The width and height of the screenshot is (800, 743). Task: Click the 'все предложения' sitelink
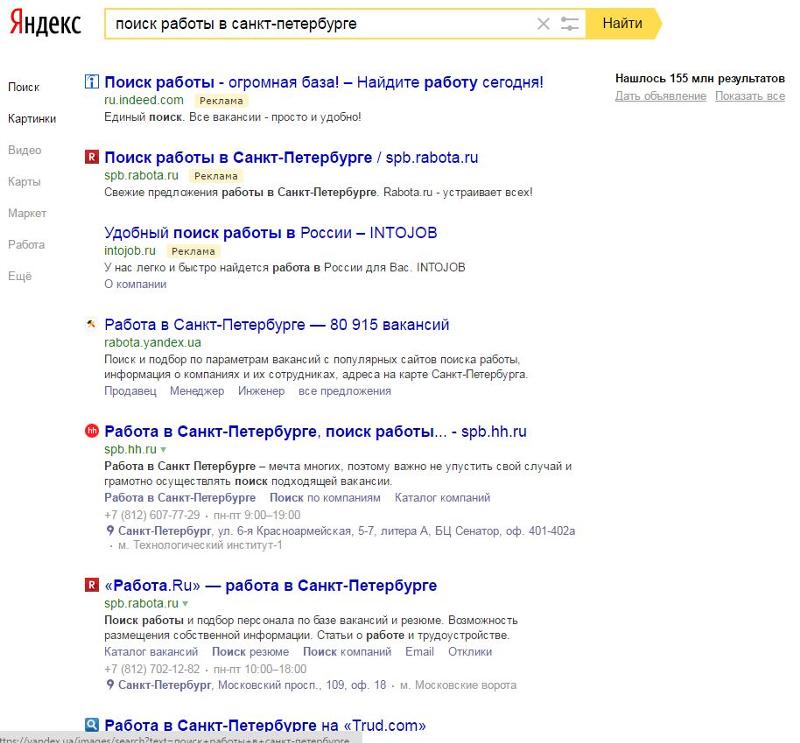345,391
